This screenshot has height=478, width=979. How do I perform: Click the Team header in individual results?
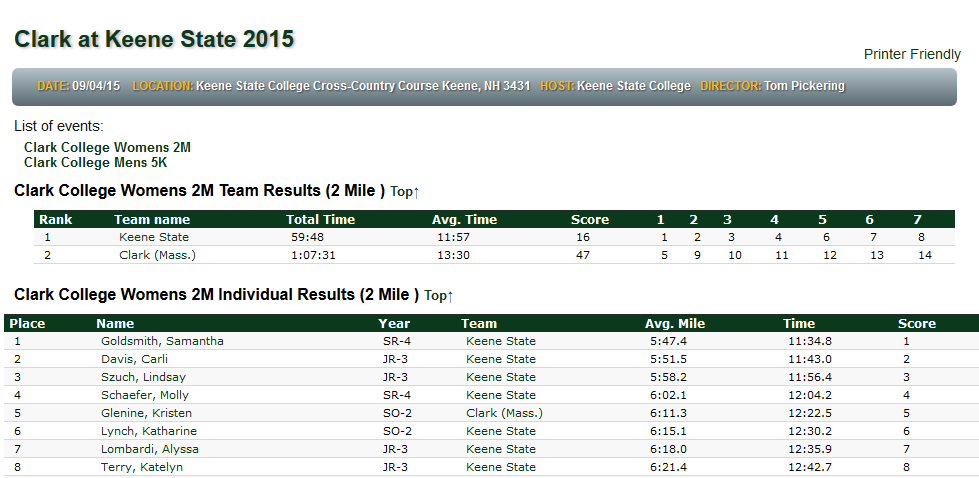click(x=479, y=324)
